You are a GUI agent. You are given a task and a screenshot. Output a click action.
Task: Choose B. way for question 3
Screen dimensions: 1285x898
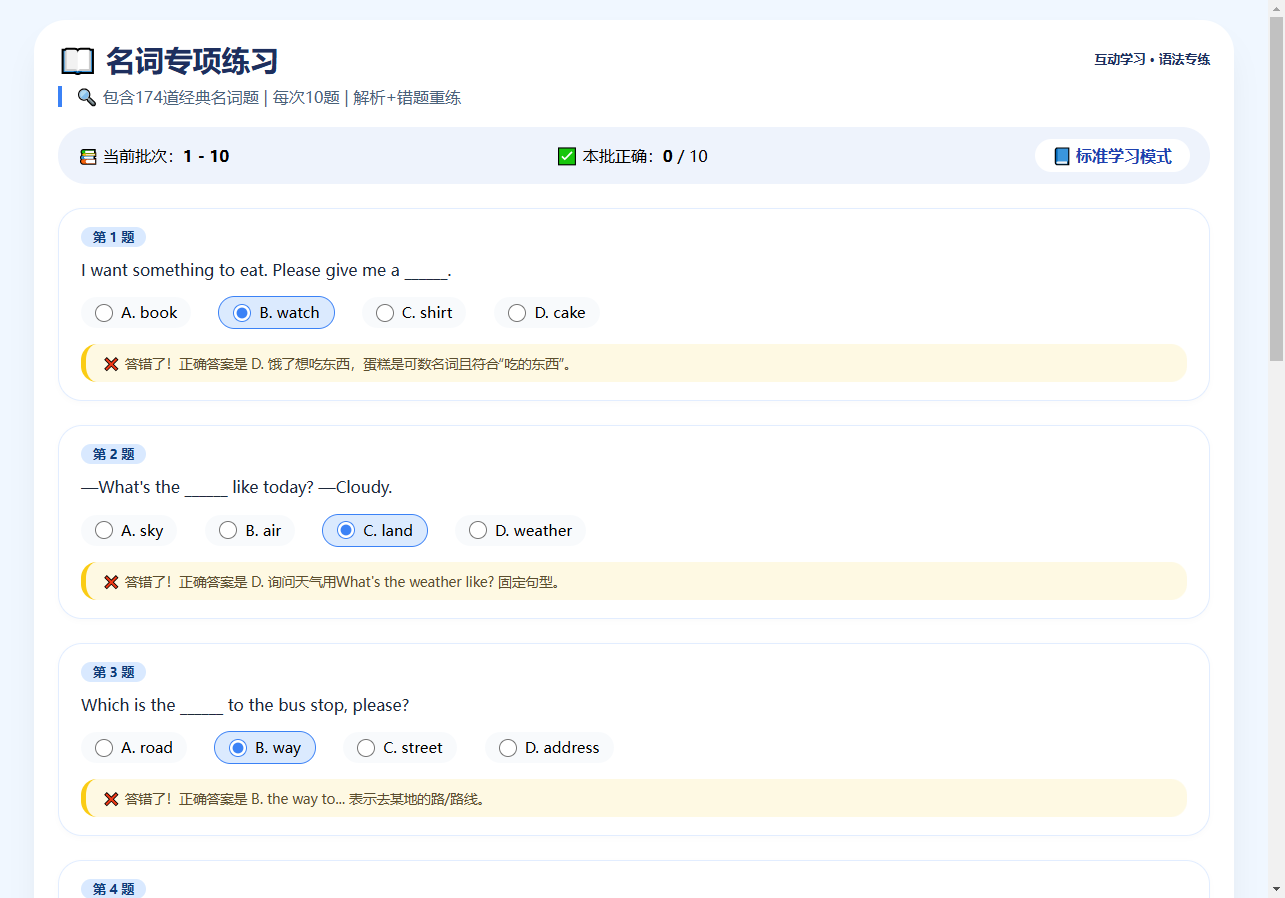[x=265, y=748]
